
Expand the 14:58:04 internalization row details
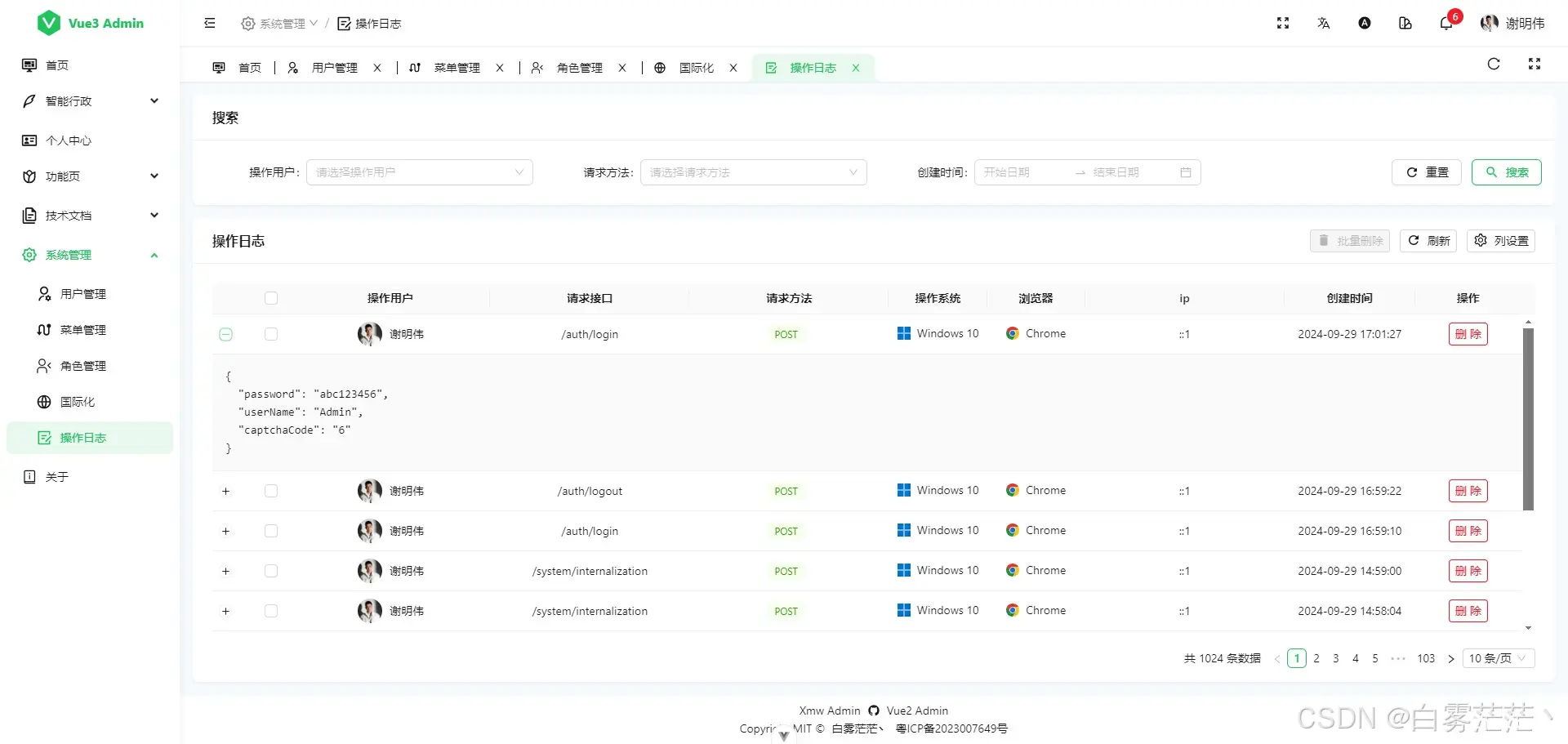(226, 611)
